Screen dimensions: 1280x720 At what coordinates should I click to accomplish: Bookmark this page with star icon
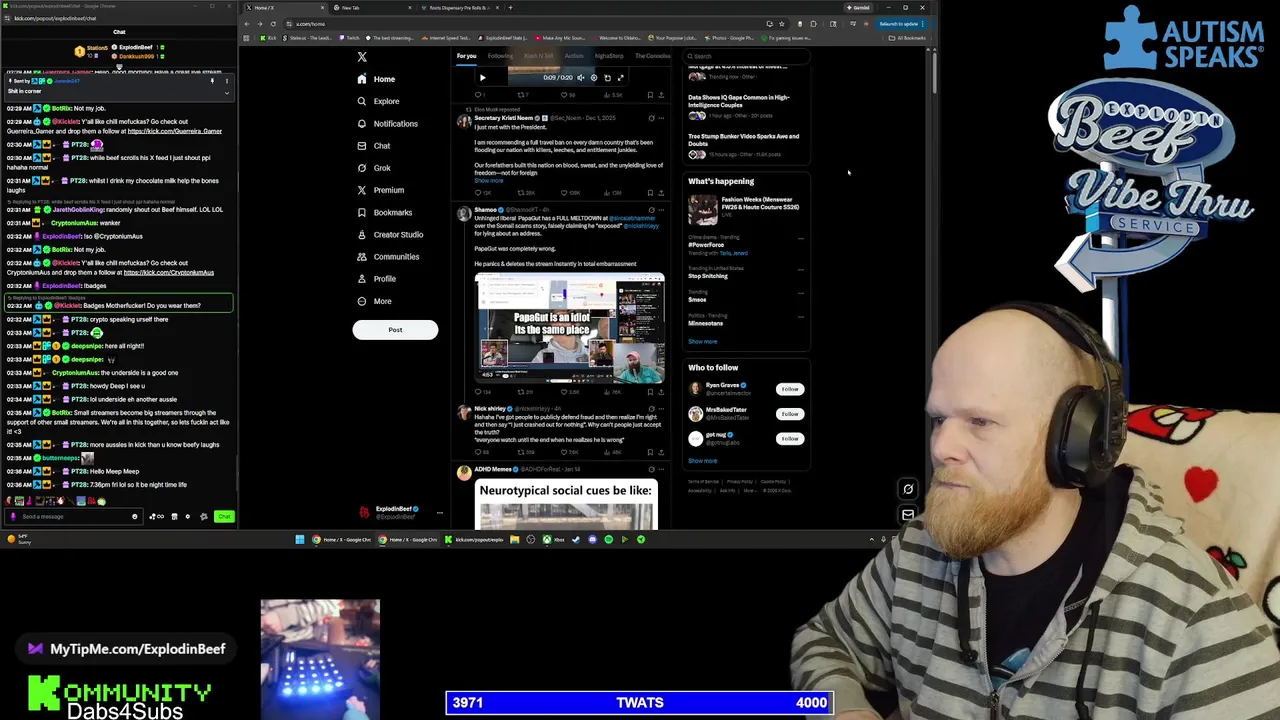[x=781, y=24]
